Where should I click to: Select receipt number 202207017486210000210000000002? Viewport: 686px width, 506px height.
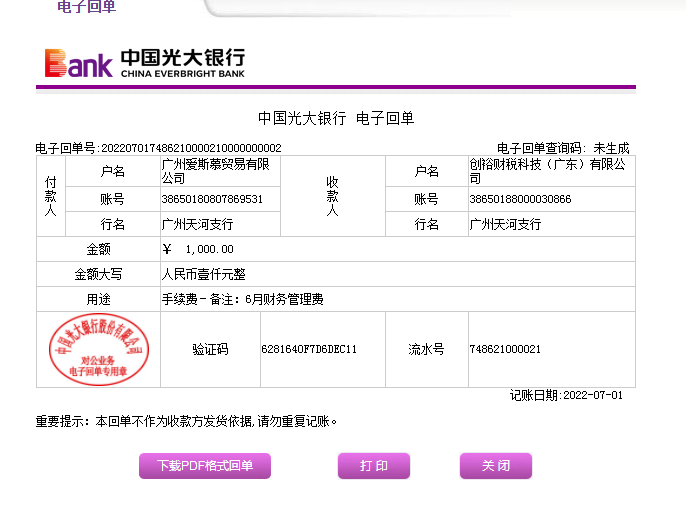tap(191, 148)
